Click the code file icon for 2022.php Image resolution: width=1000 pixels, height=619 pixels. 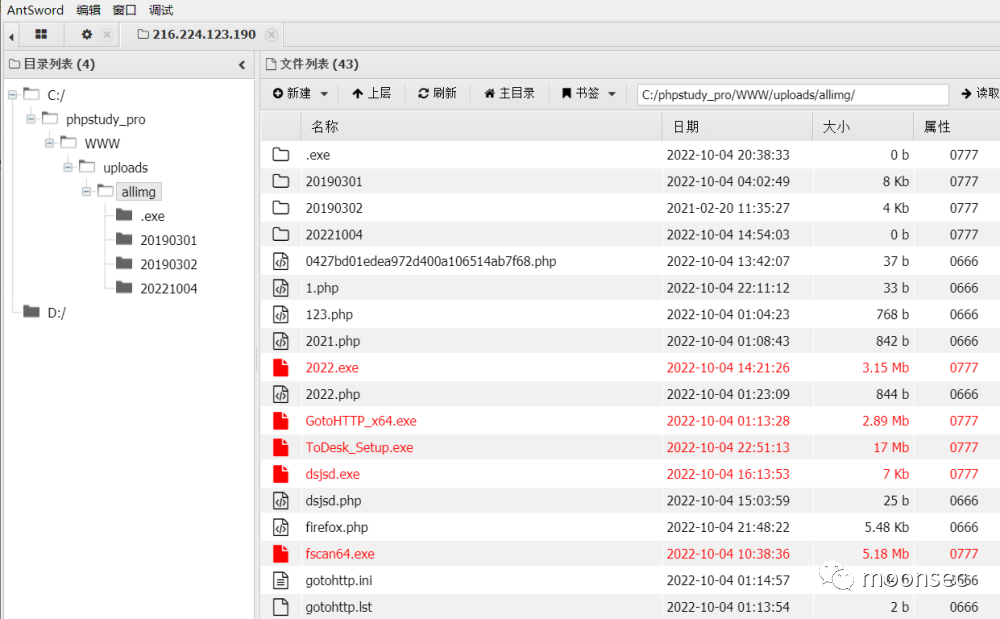[x=281, y=394]
